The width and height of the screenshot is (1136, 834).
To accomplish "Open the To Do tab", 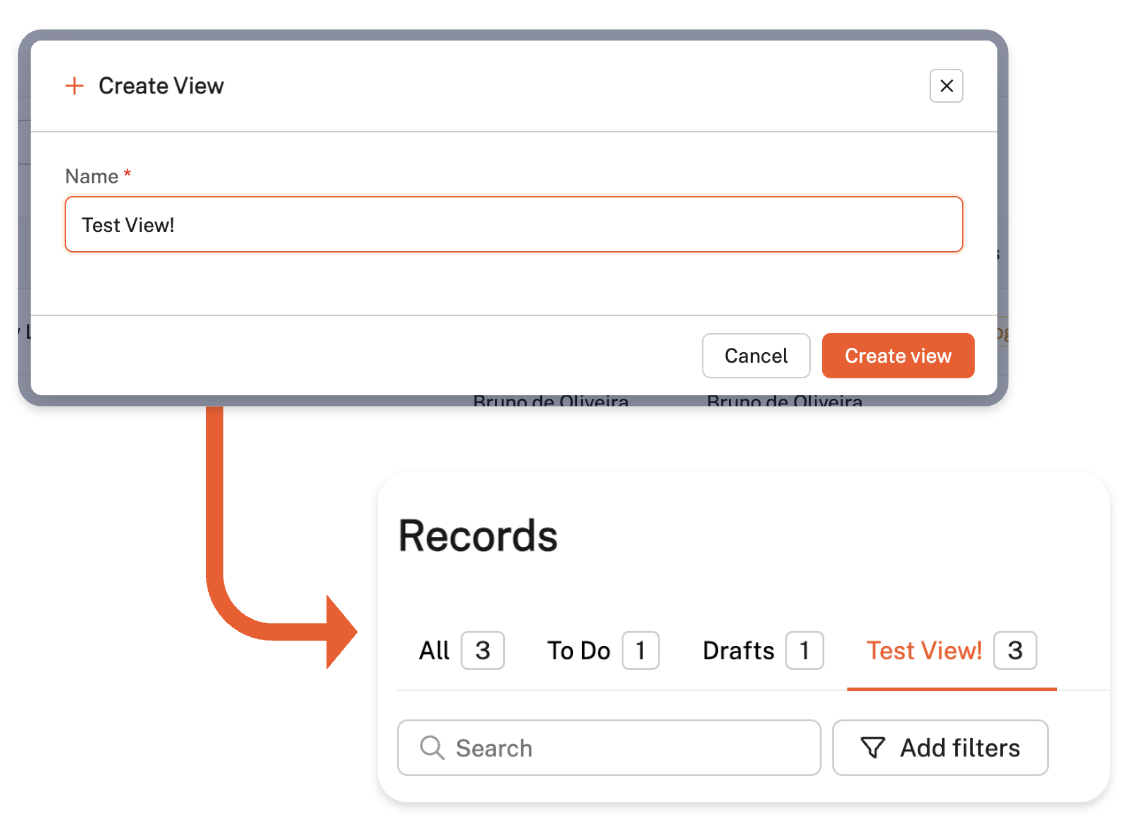I will pyautogui.click(x=578, y=651).
